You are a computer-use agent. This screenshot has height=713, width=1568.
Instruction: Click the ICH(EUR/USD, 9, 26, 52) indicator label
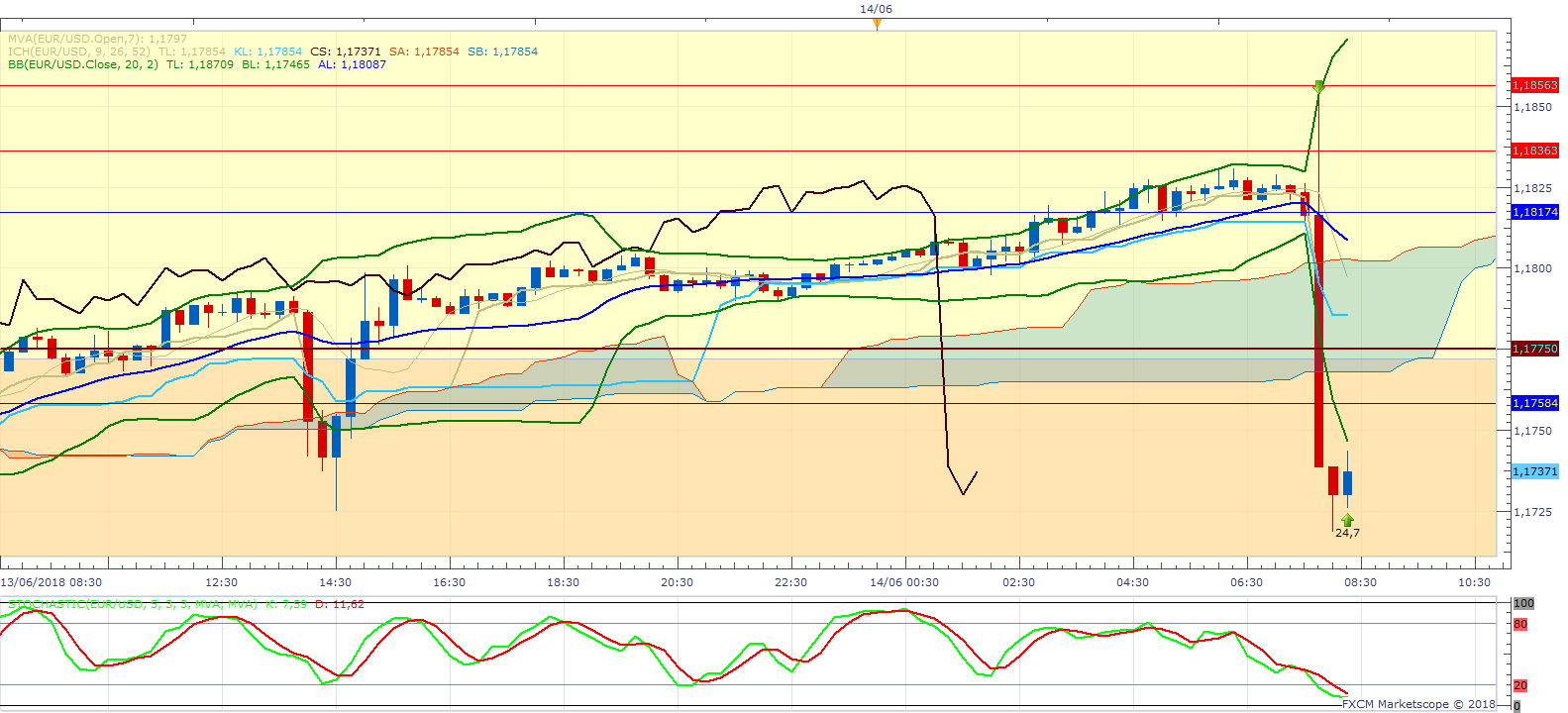tap(79, 51)
